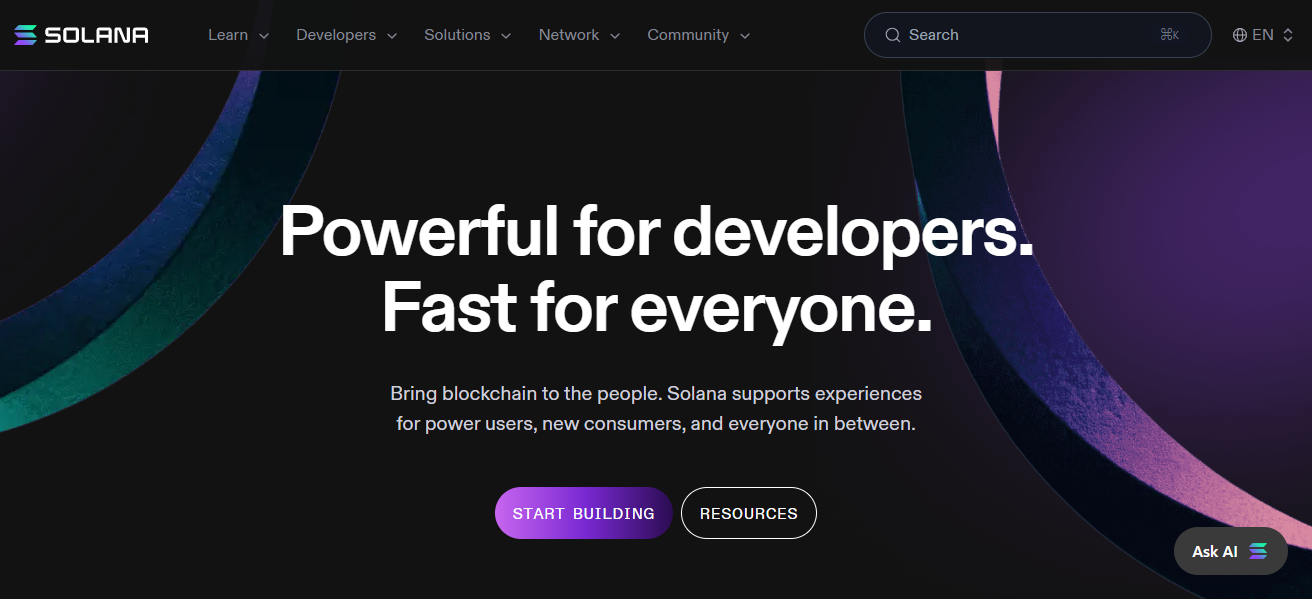Click the Solana logo icon
The image size is (1312, 599).
tap(26, 35)
